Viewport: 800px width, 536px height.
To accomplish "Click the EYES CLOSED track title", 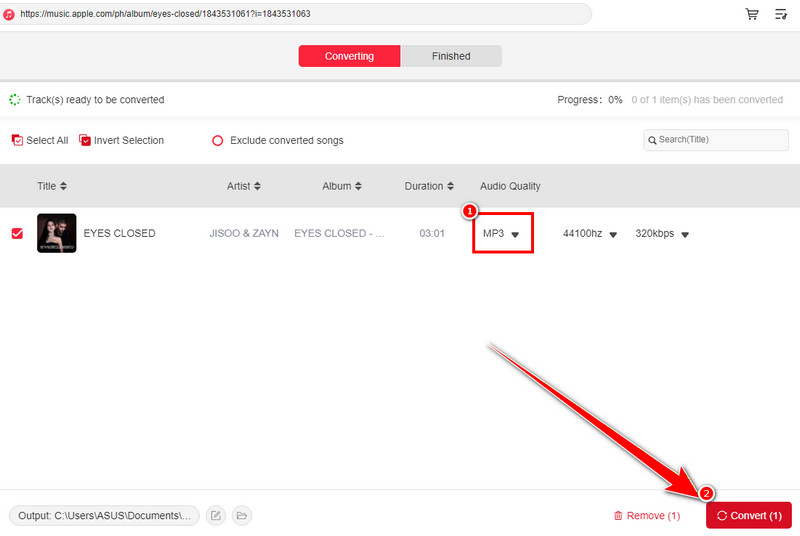I will pyautogui.click(x=119, y=234).
